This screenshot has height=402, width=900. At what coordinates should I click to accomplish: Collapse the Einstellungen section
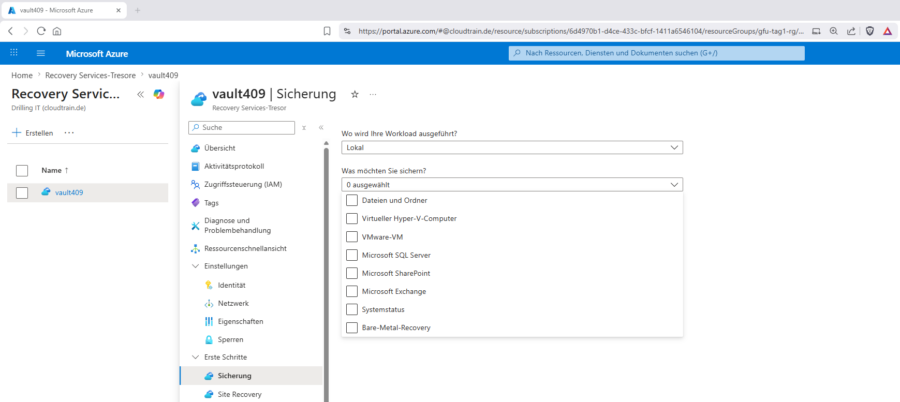click(x=195, y=266)
